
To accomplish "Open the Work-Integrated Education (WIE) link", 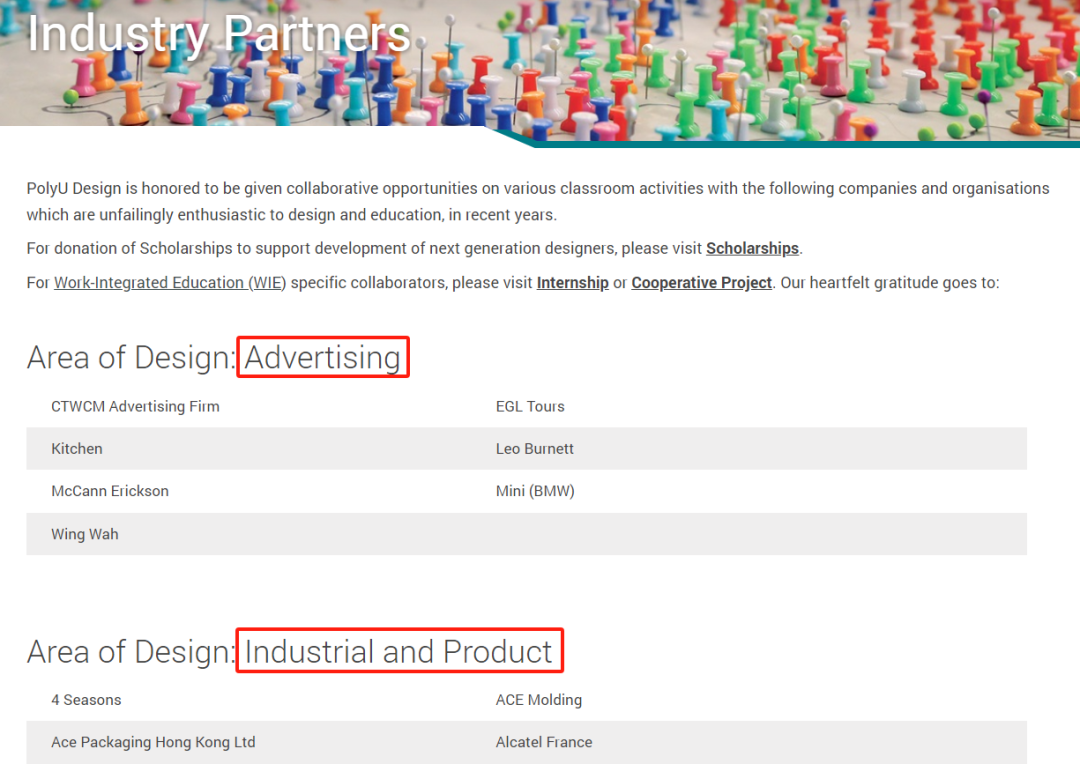I will point(169,282).
